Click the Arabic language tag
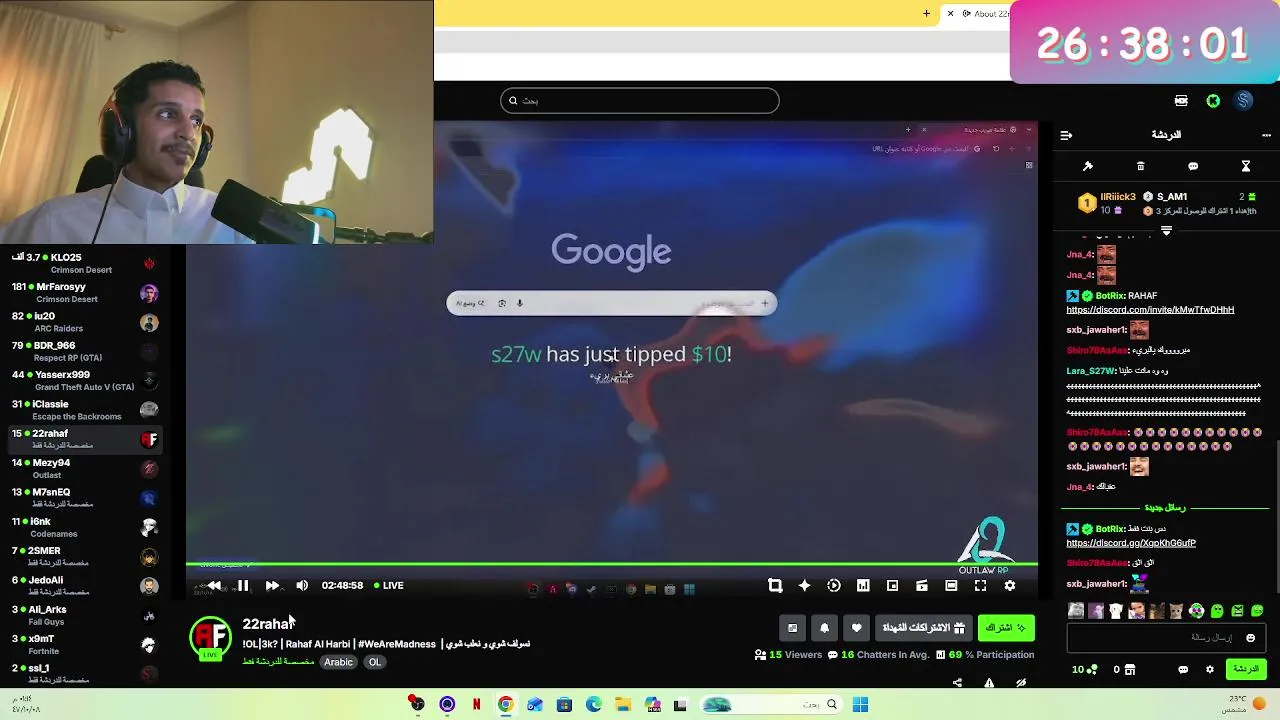1280x720 pixels. [x=338, y=662]
